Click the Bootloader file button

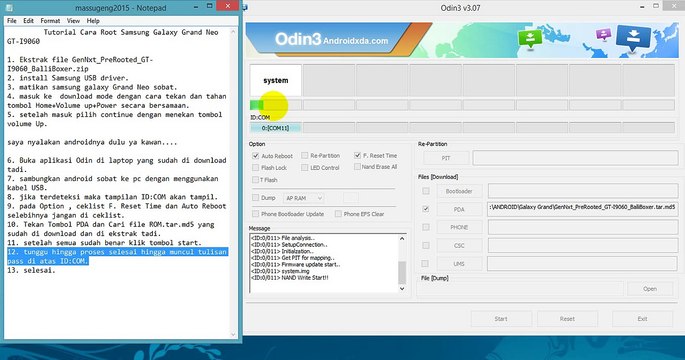point(459,191)
